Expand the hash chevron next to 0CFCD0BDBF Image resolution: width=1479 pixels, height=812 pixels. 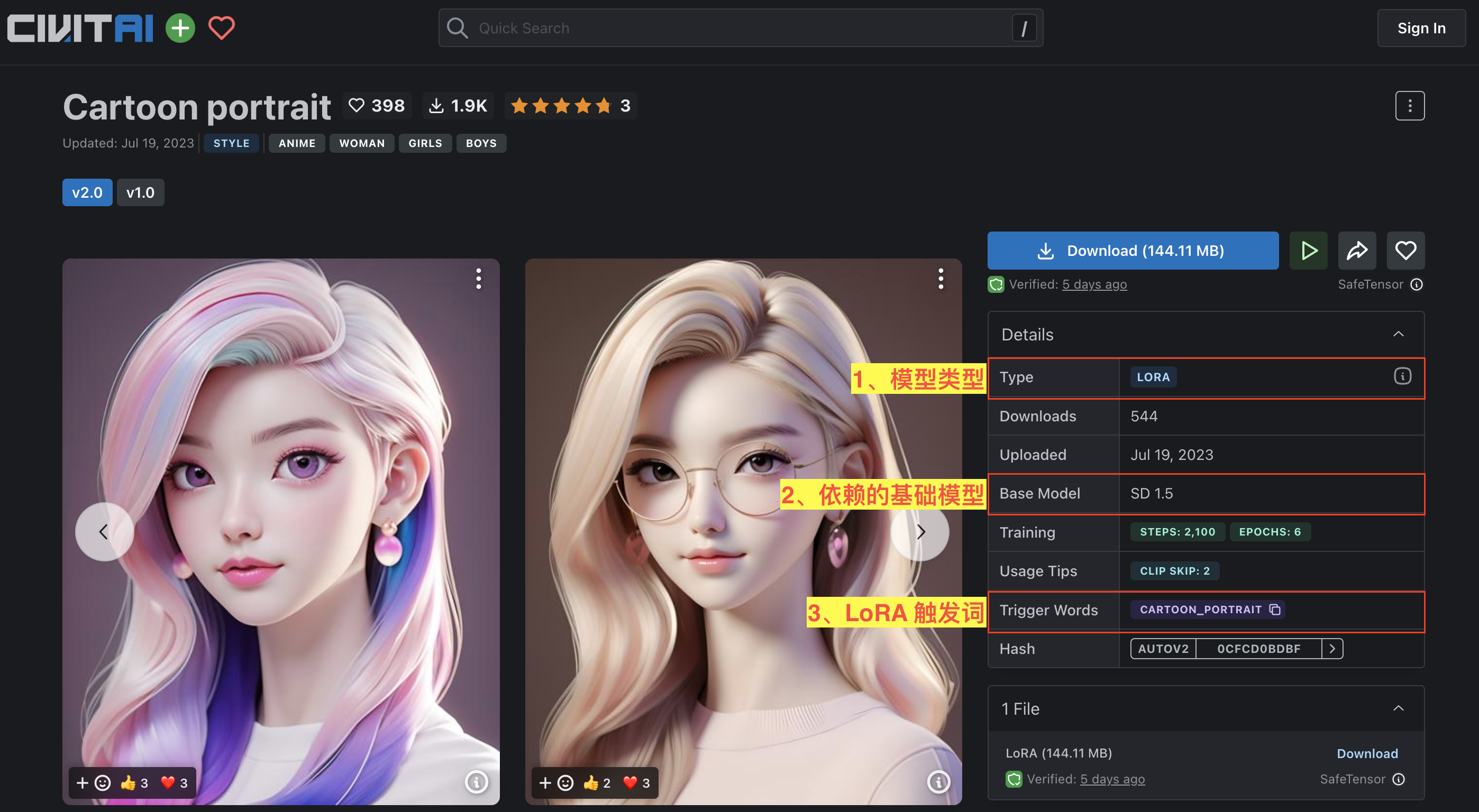pos(1332,649)
